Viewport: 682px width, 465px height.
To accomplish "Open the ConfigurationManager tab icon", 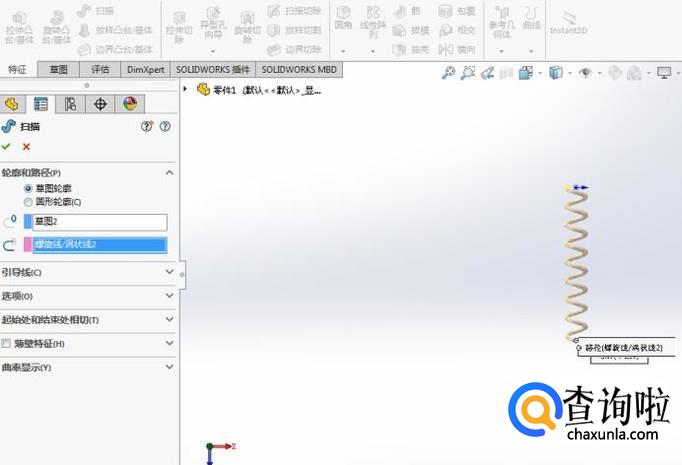I will tap(70, 104).
